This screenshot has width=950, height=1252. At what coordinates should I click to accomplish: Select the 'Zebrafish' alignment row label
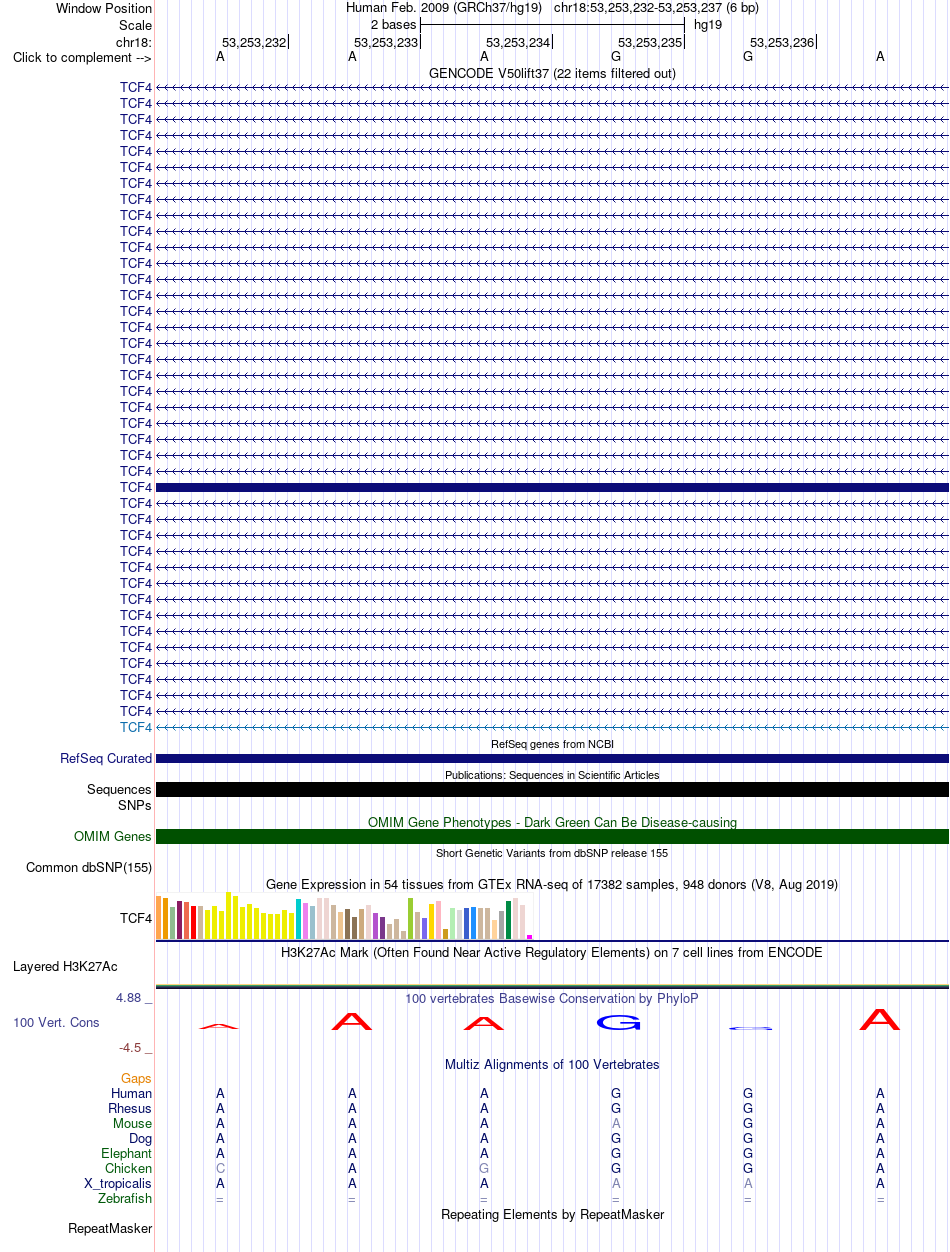125,1199
